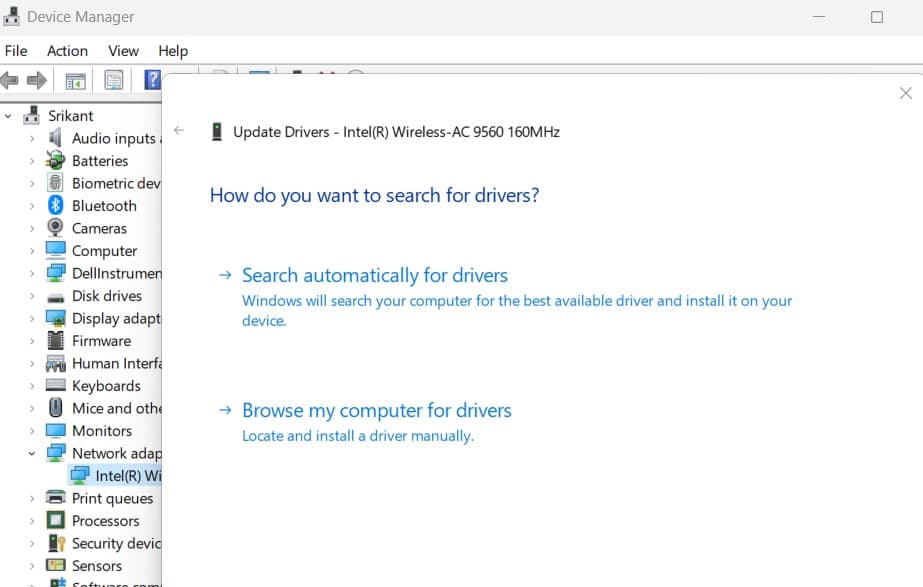Viewport: 923px width, 587px height.
Task: Click the DellInstrumentation icon
Action: click(55, 273)
